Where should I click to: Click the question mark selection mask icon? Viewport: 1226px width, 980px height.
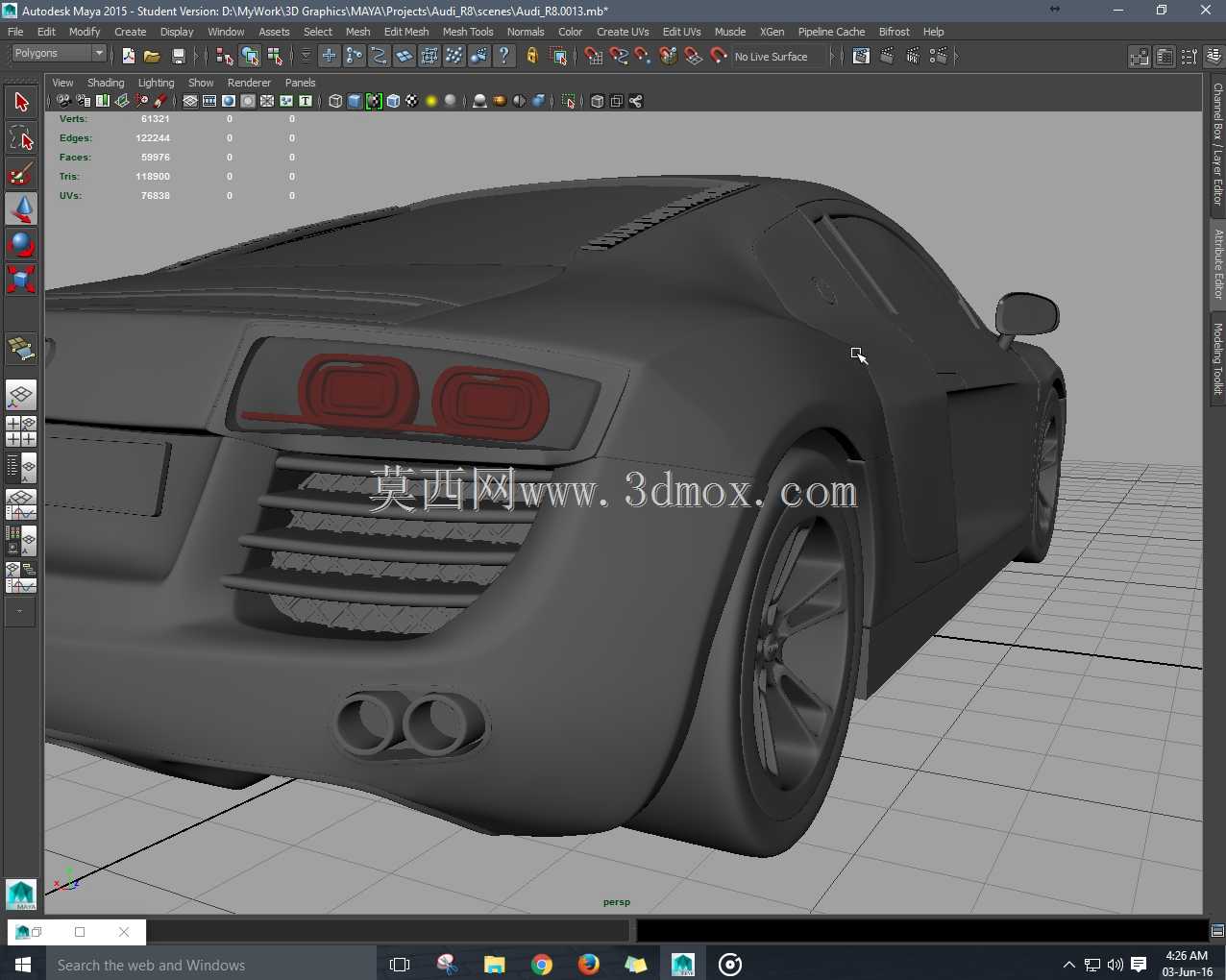coord(503,57)
